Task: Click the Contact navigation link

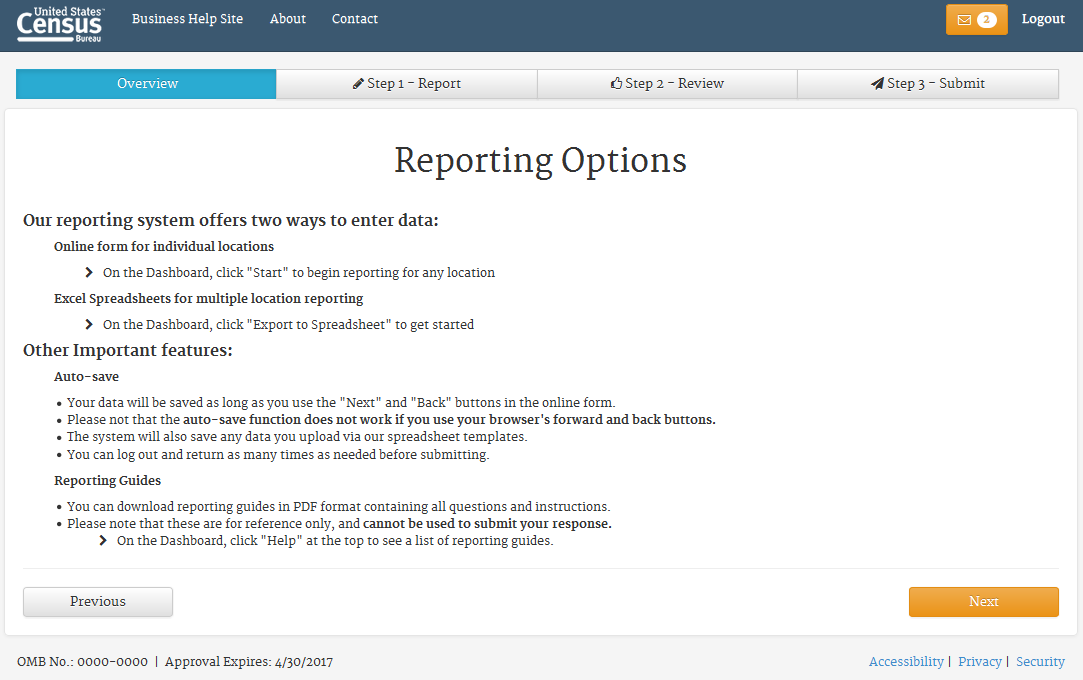Action: pyautogui.click(x=355, y=19)
